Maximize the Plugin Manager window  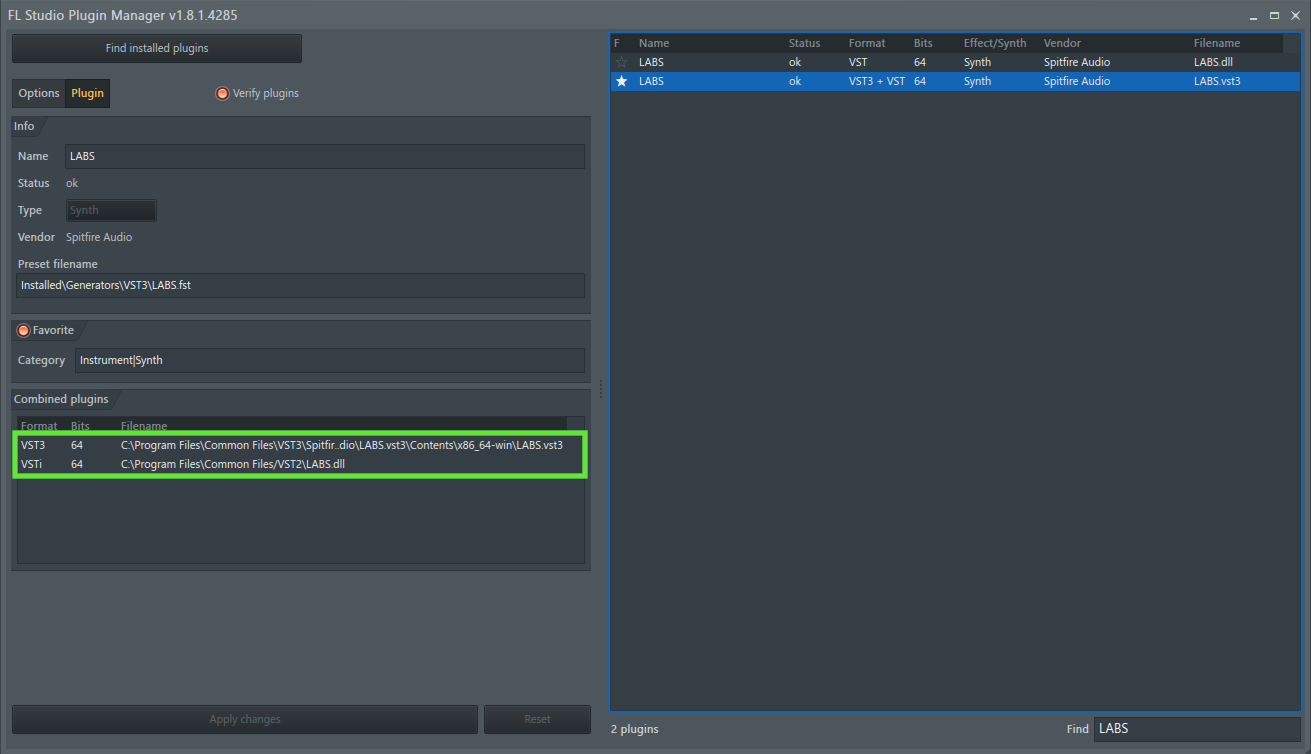tap(1274, 16)
